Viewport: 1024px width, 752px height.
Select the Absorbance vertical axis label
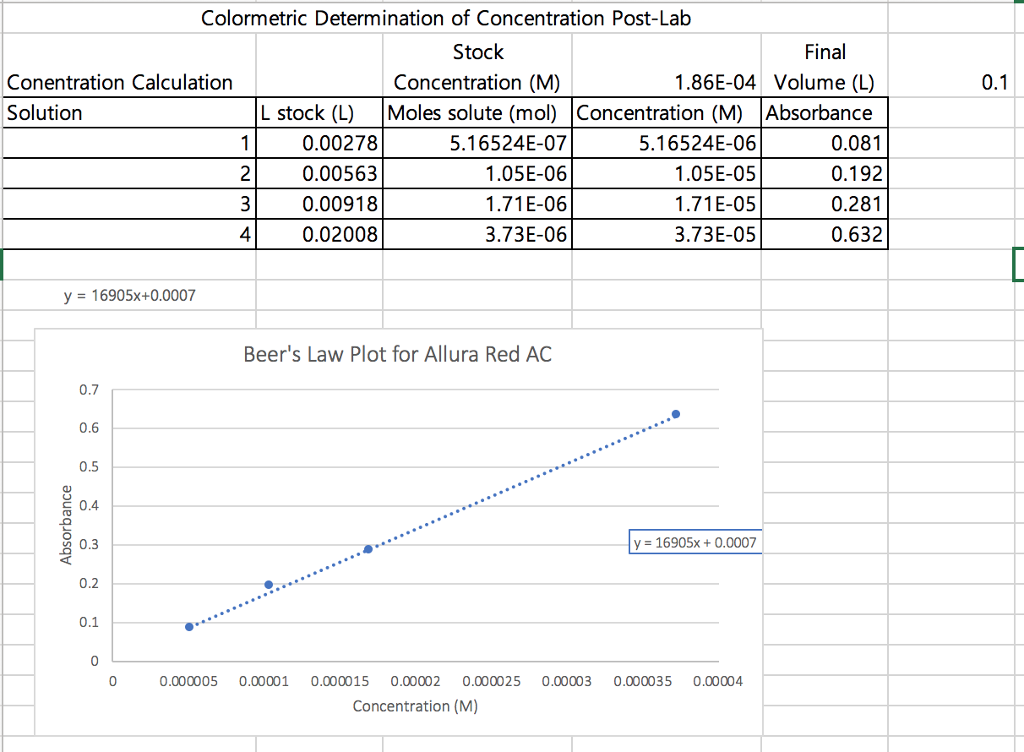click(x=67, y=520)
